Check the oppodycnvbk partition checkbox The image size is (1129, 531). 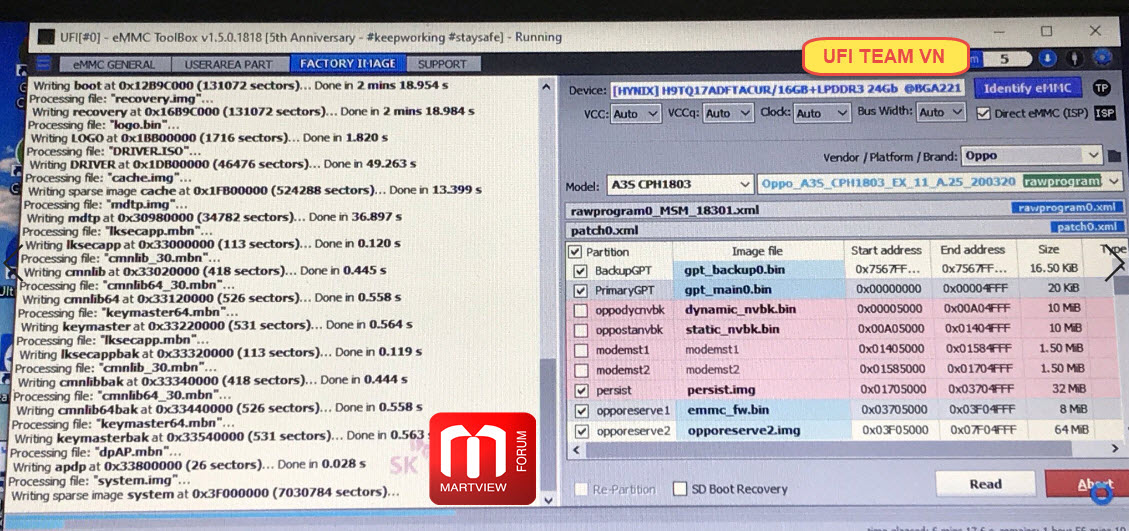[580, 311]
